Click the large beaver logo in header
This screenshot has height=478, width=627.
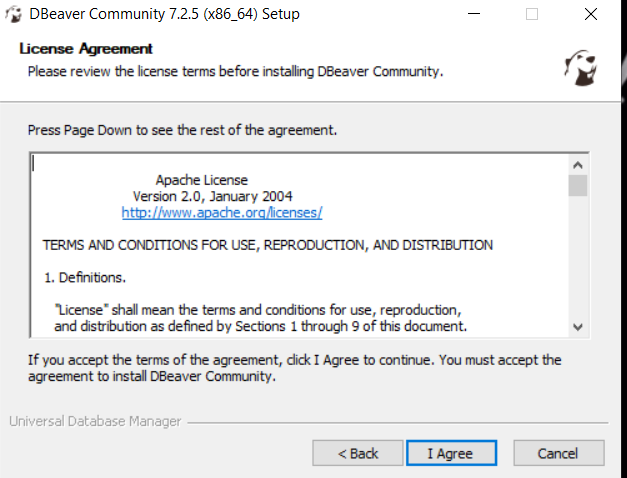(581, 67)
